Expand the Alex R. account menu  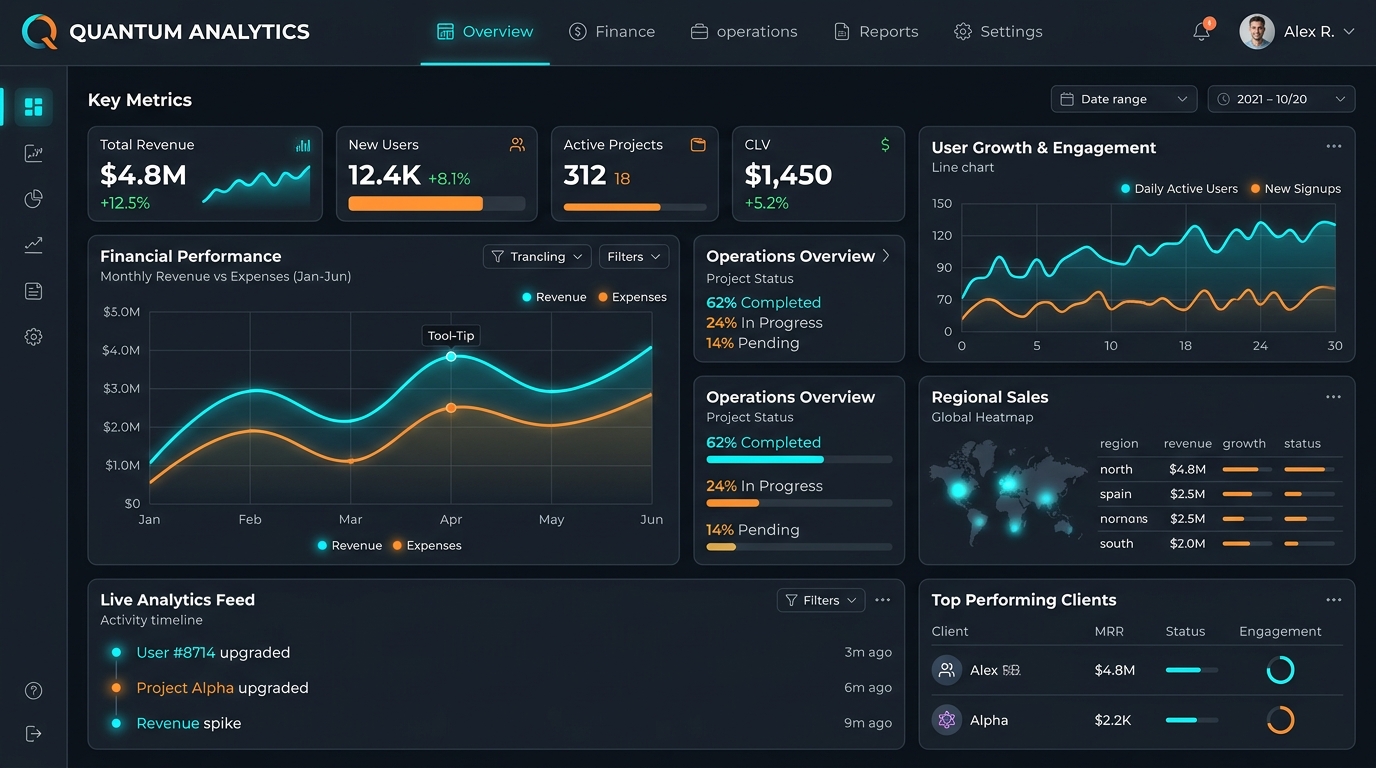(x=1349, y=32)
